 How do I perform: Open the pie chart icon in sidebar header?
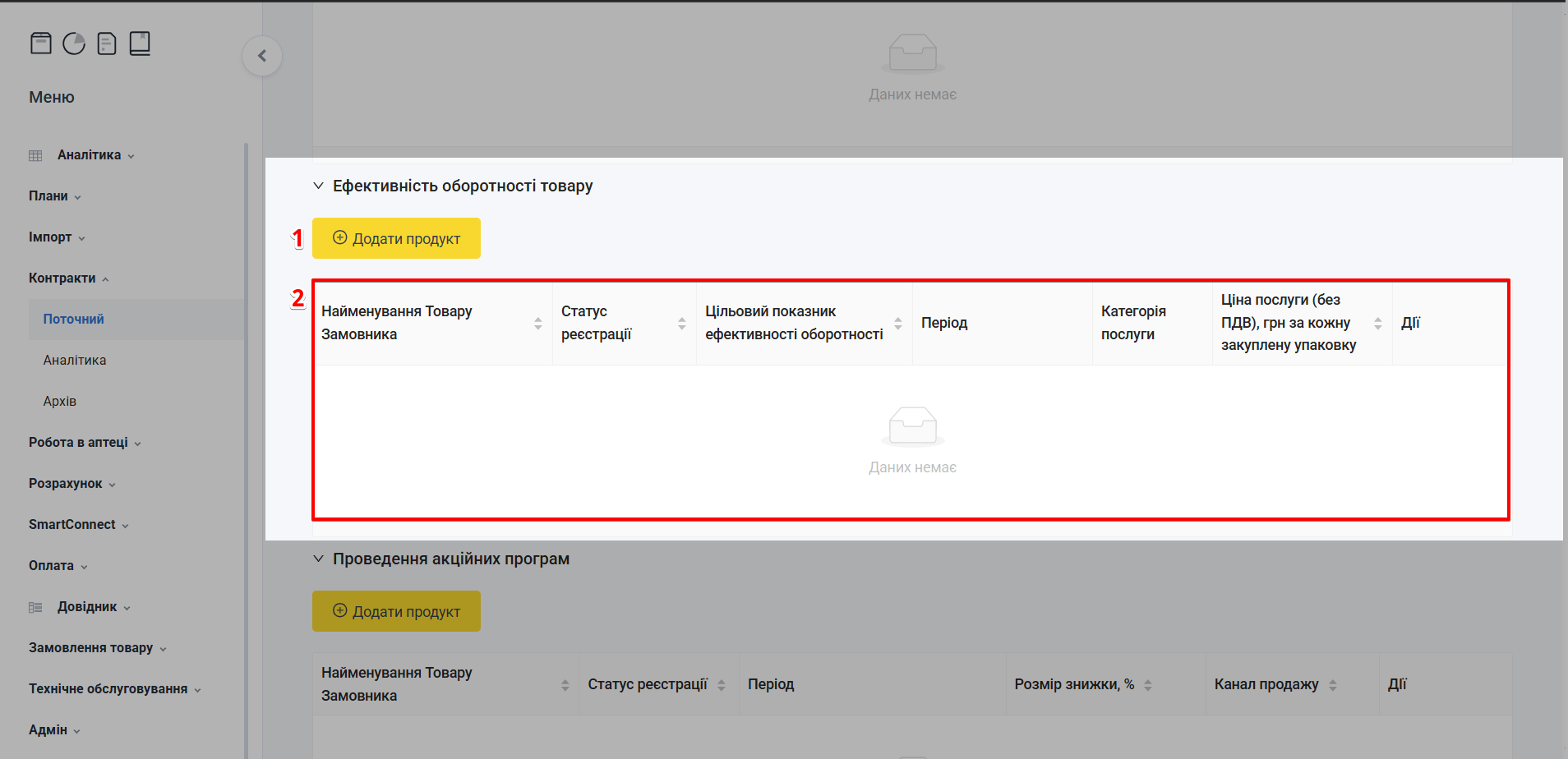(74, 44)
